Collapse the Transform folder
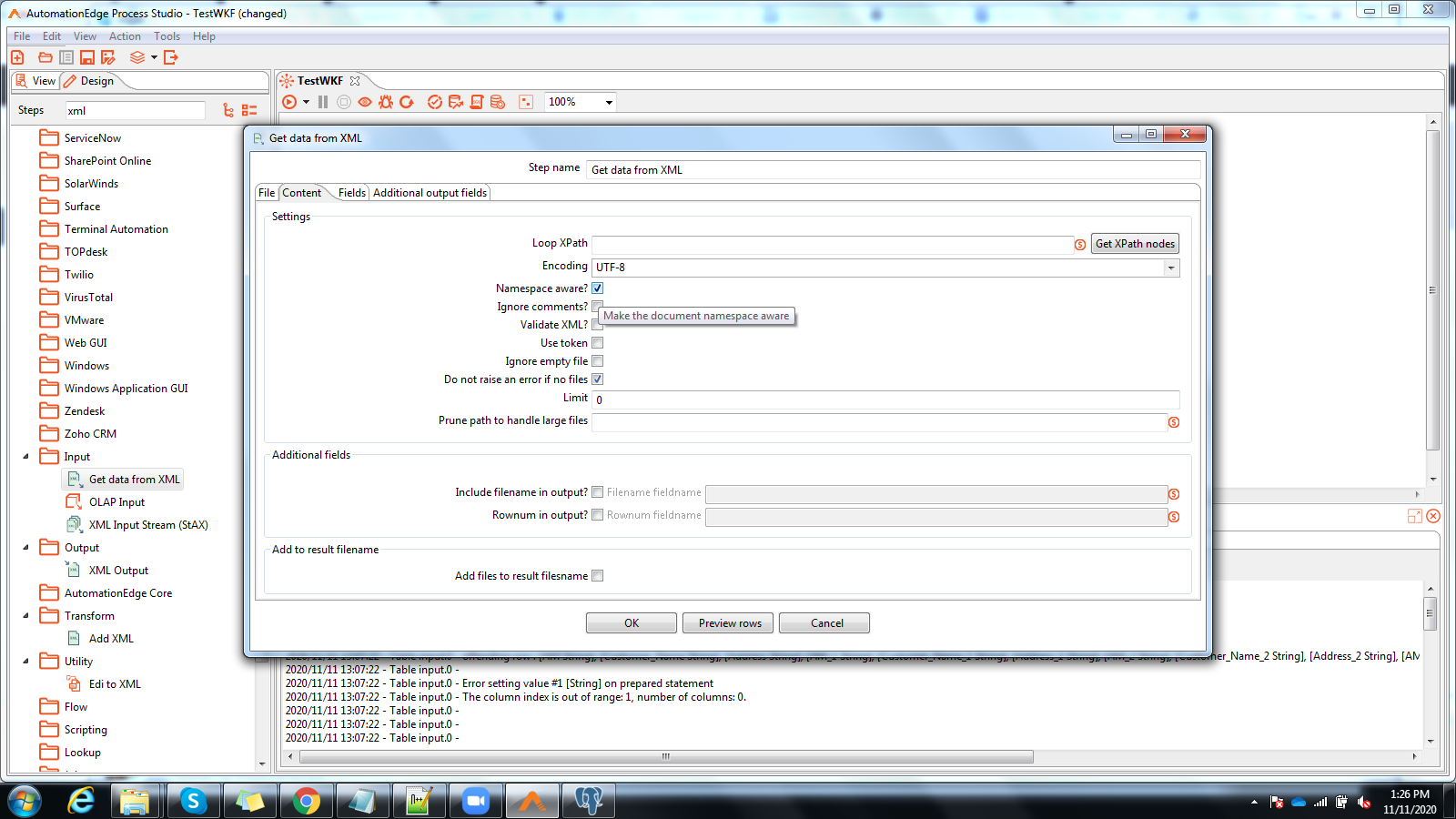Screen dimensions: 1456x819 (25, 616)
